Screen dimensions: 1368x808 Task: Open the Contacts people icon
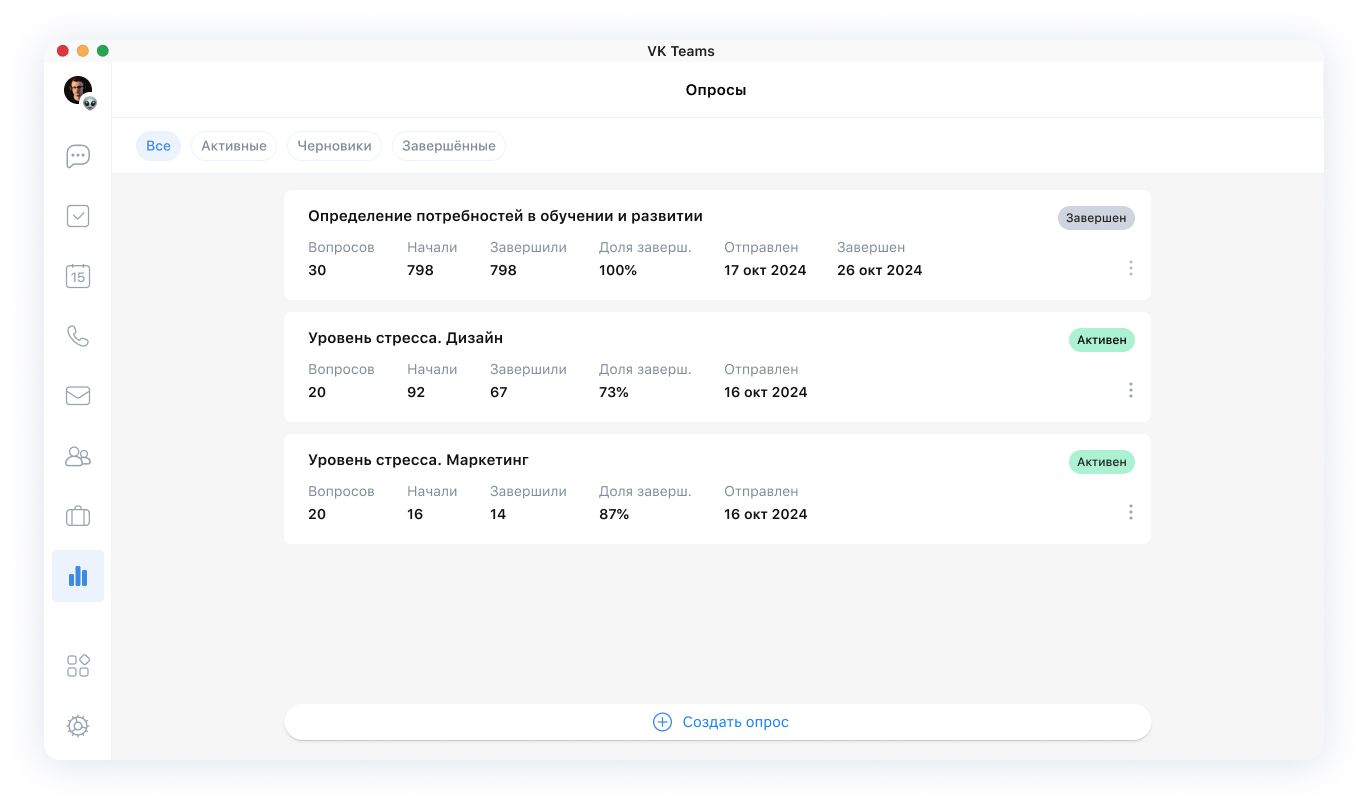click(x=78, y=456)
